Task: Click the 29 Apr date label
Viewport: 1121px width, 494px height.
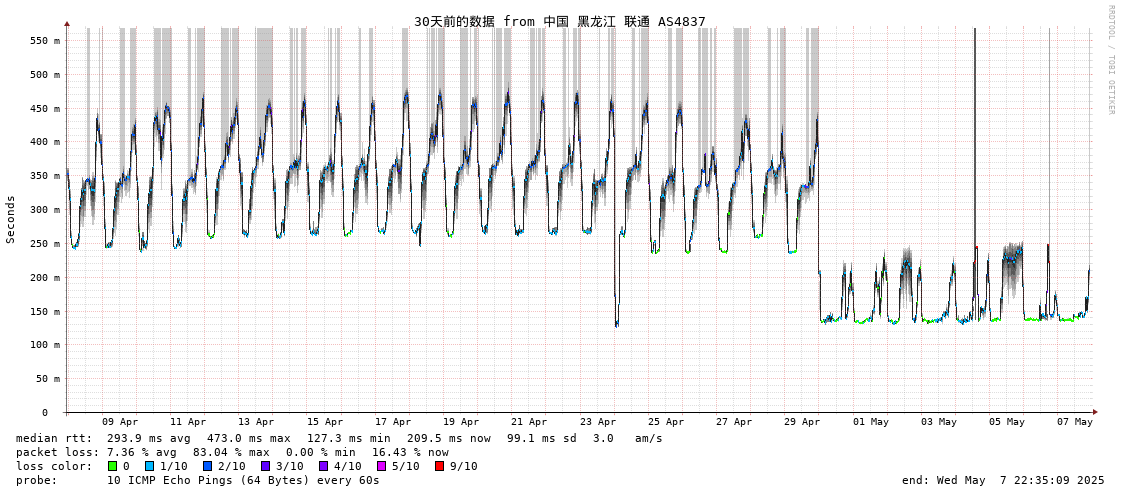Action: tap(802, 423)
